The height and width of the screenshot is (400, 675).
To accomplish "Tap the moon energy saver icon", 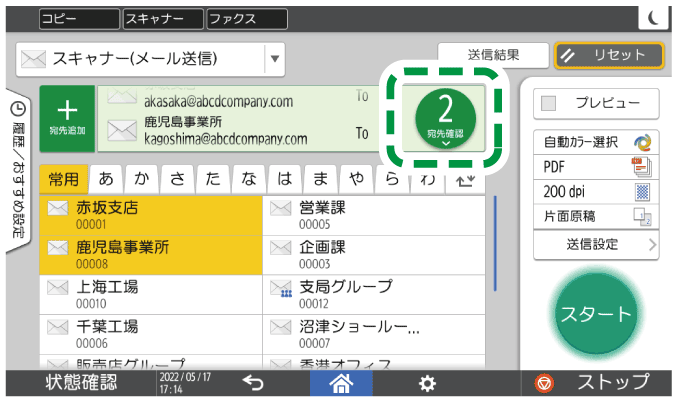I will 653,18.
